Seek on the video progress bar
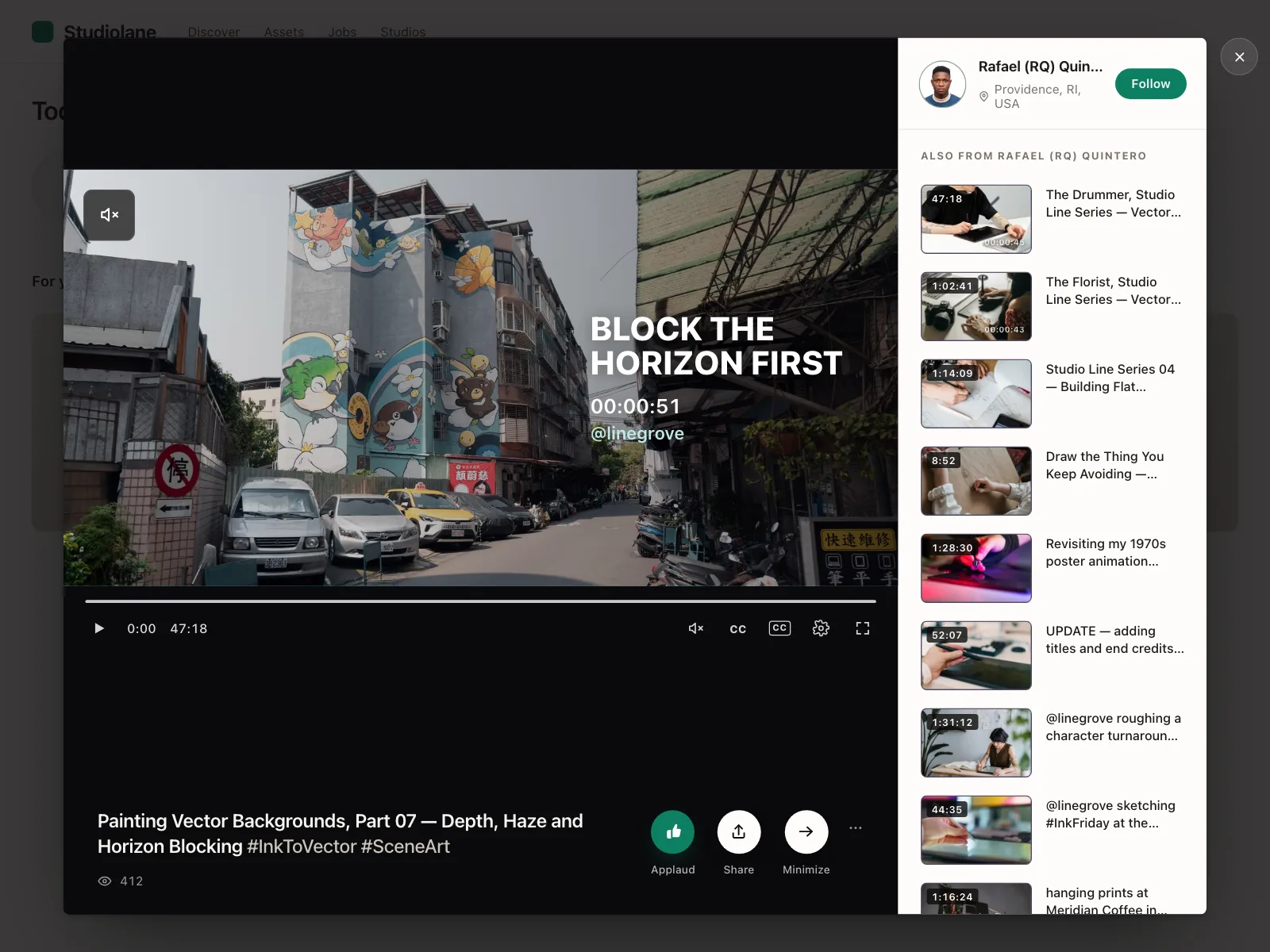Screen dimensions: 1270x952 click(x=480, y=601)
